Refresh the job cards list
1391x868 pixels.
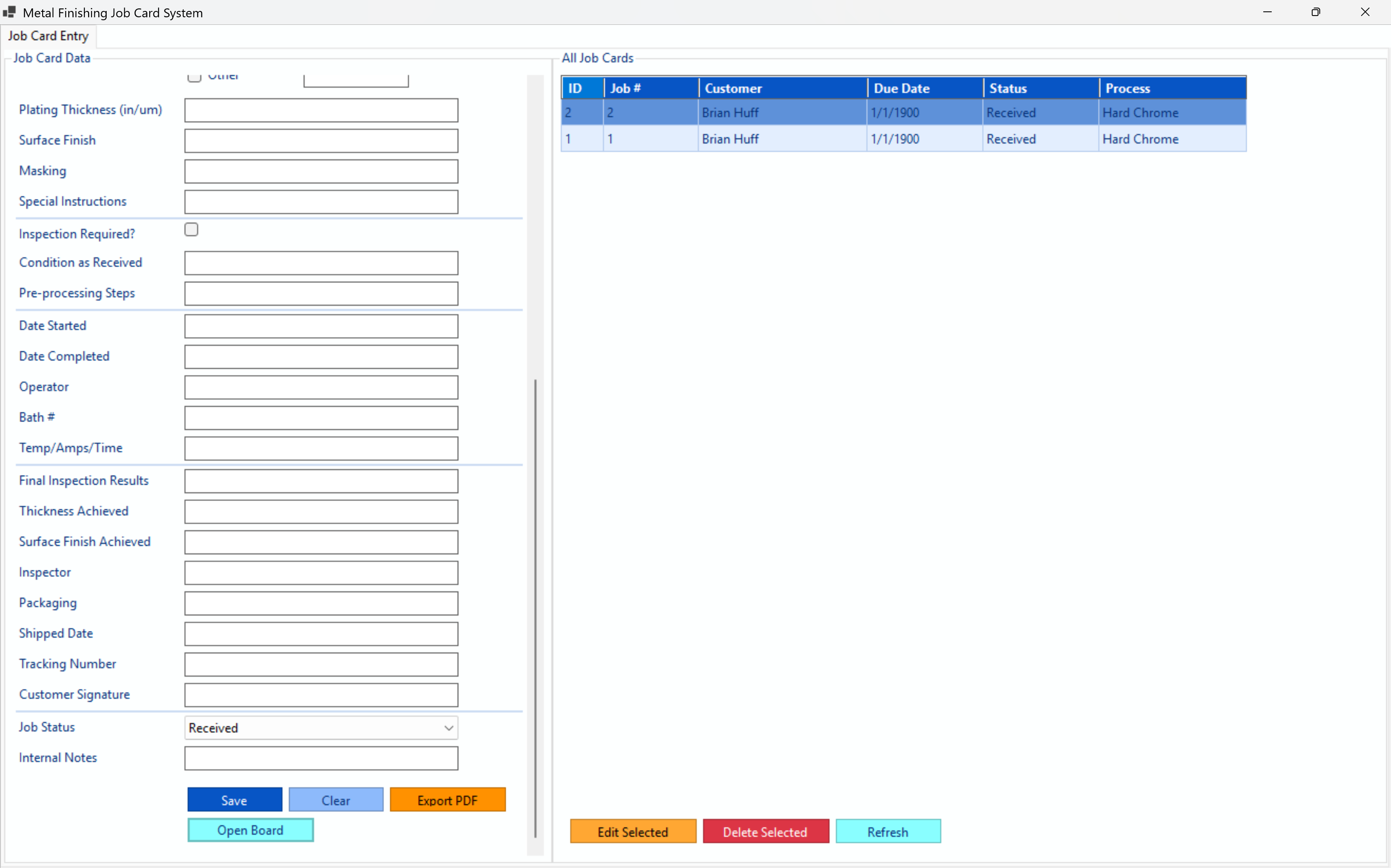point(887,831)
